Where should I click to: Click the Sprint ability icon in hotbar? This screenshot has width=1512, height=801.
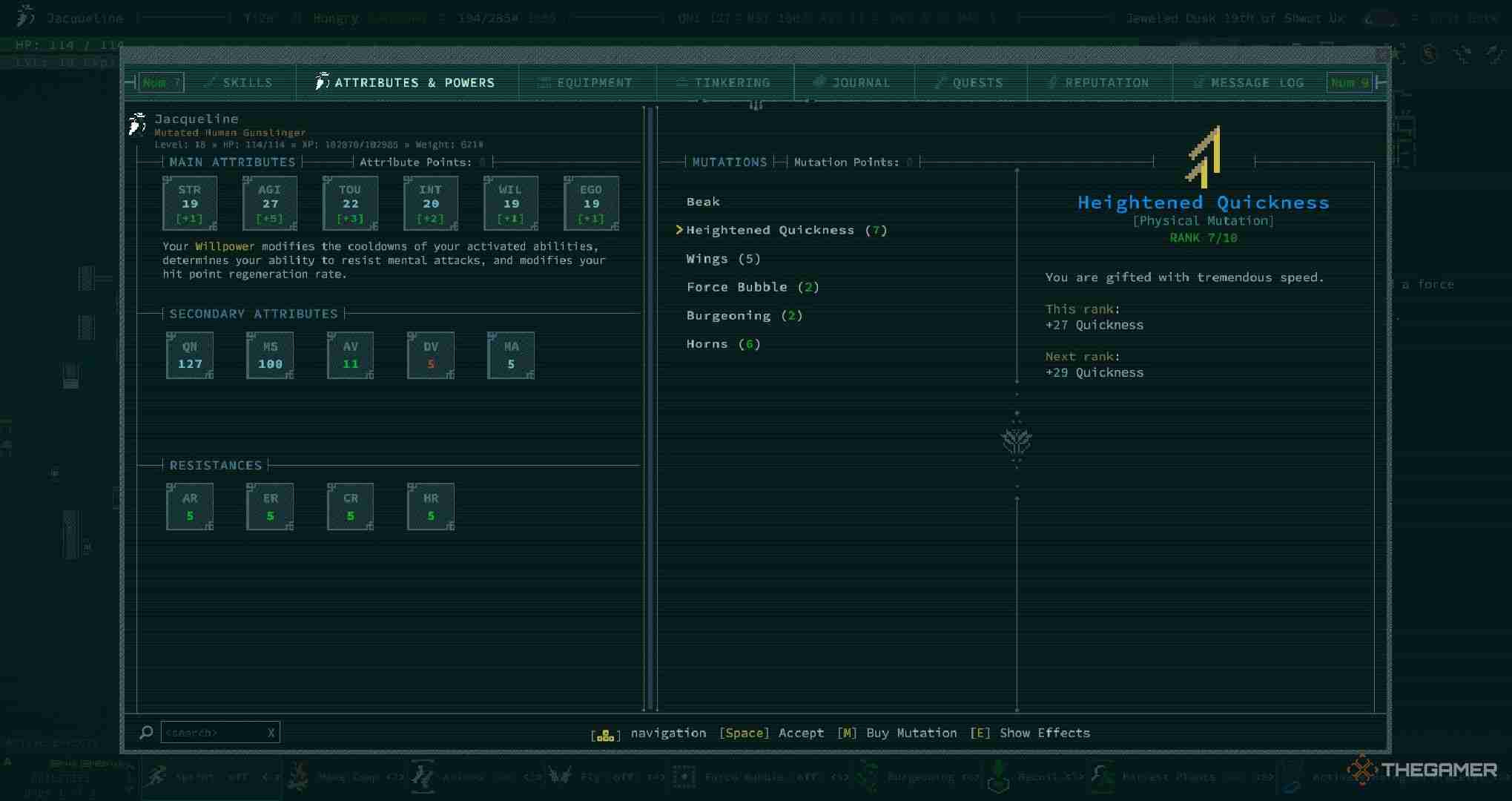click(x=156, y=777)
